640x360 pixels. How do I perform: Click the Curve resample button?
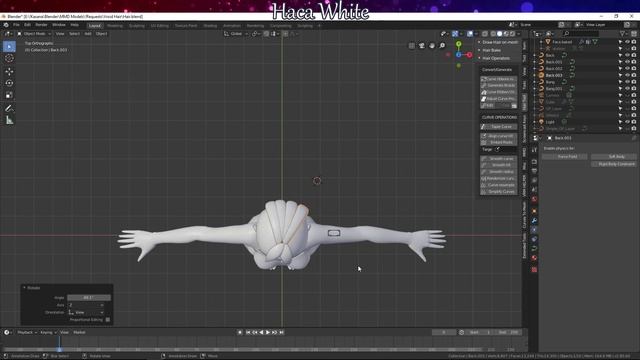pos(499,185)
